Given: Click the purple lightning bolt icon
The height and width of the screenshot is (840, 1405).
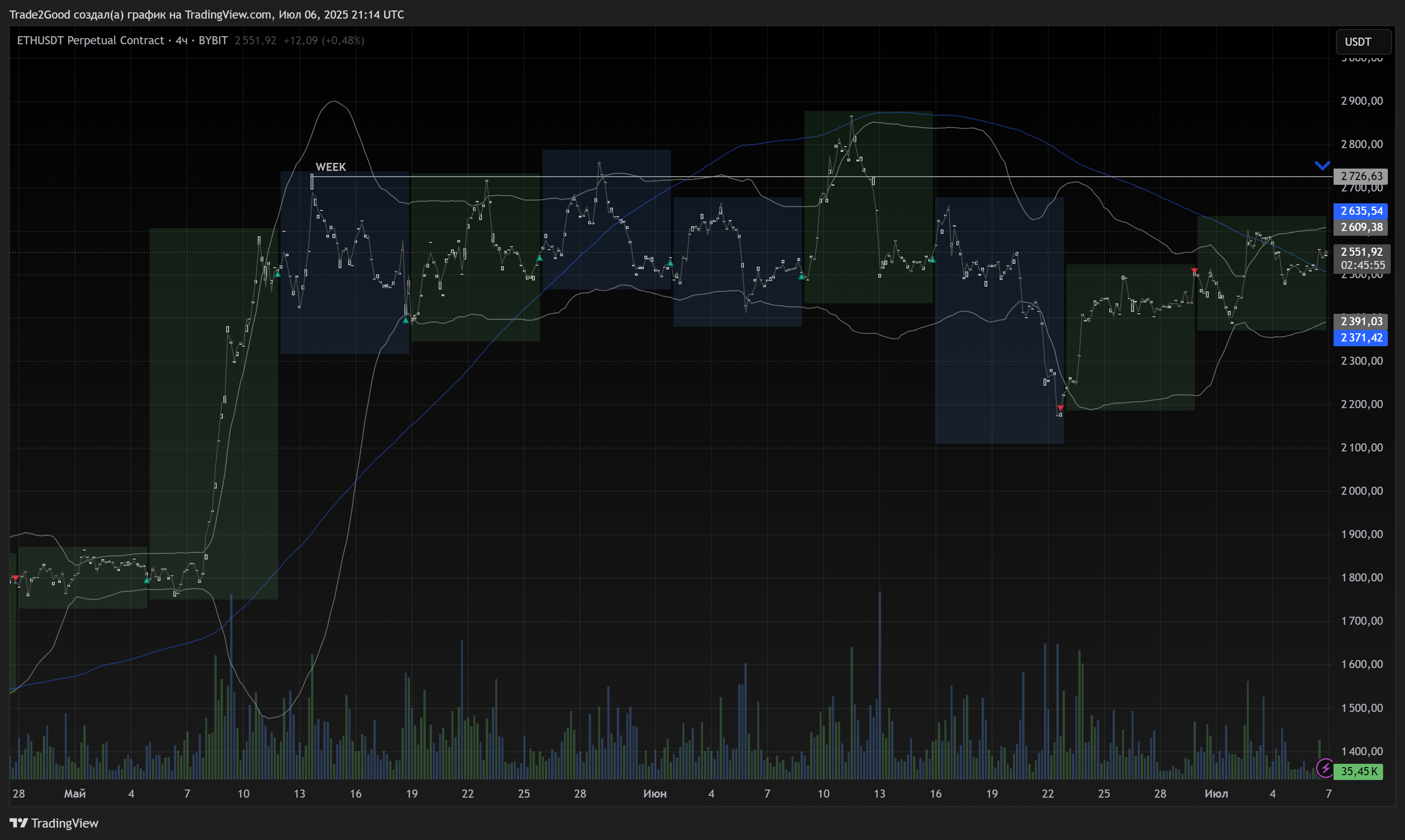Looking at the screenshot, I should [x=1325, y=768].
